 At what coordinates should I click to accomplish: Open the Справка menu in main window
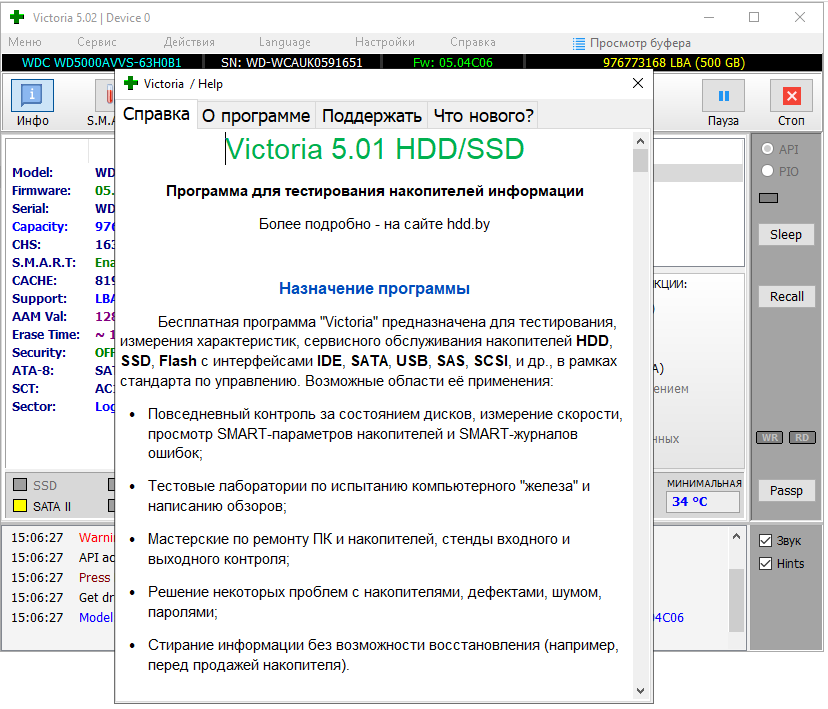coord(473,42)
